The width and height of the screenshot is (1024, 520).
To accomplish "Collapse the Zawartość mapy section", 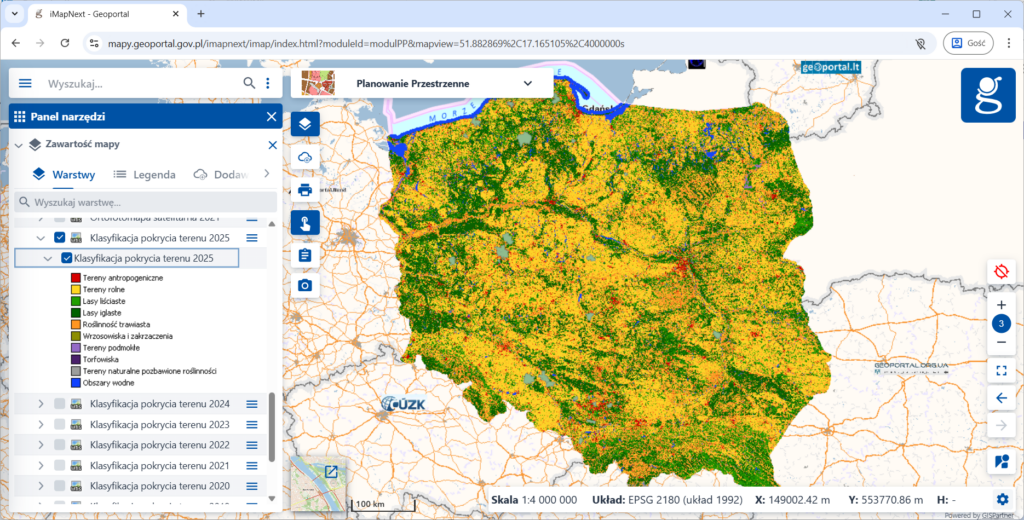I will coord(17,145).
